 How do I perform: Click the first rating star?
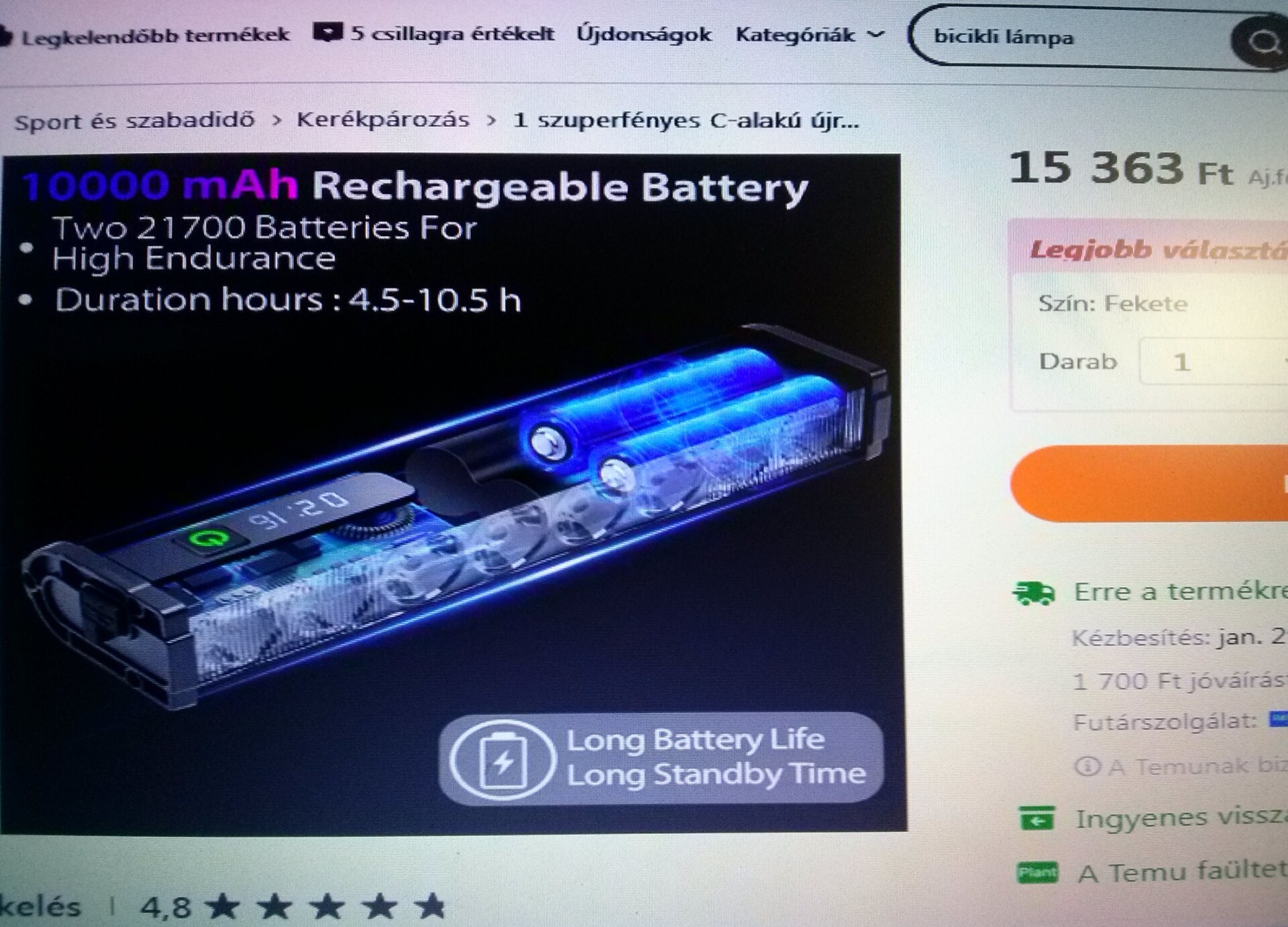pyautogui.click(x=222, y=907)
